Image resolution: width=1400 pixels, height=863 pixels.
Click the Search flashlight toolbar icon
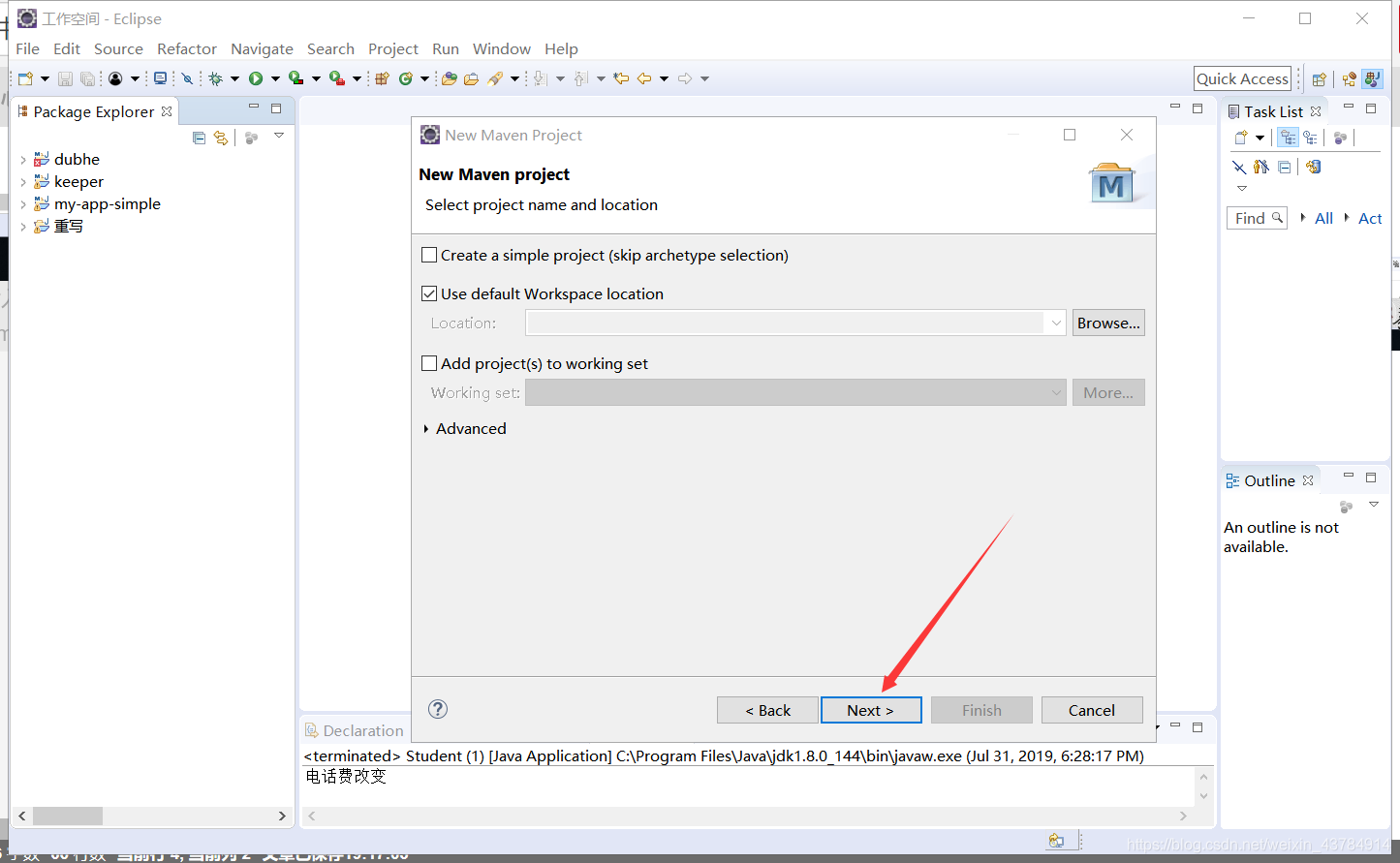(x=495, y=78)
